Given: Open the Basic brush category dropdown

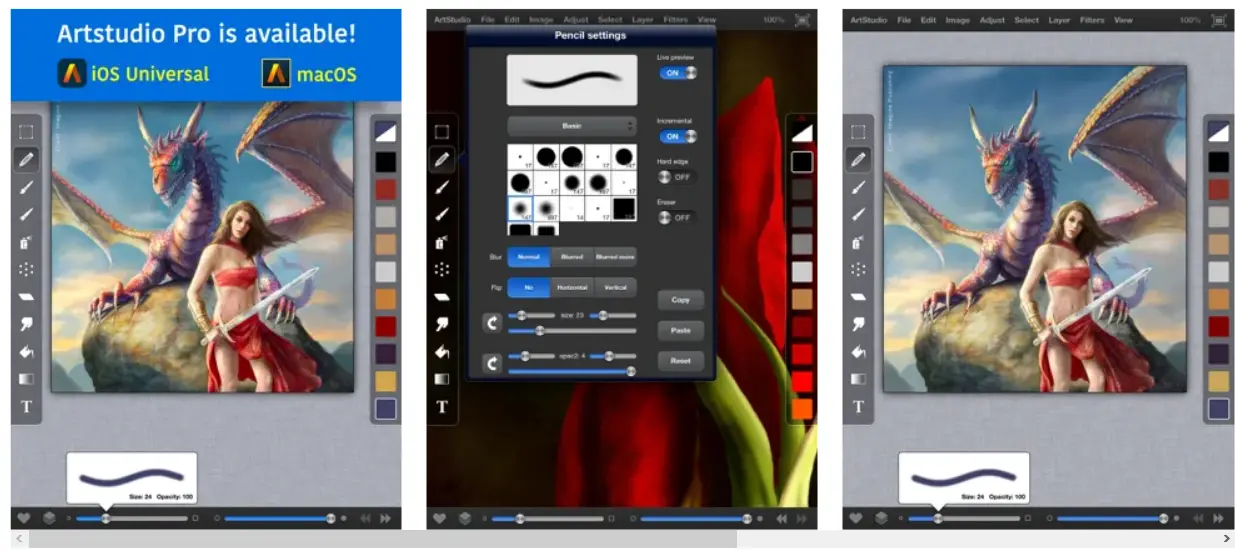Looking at the screenshot, I should (571, 126).
